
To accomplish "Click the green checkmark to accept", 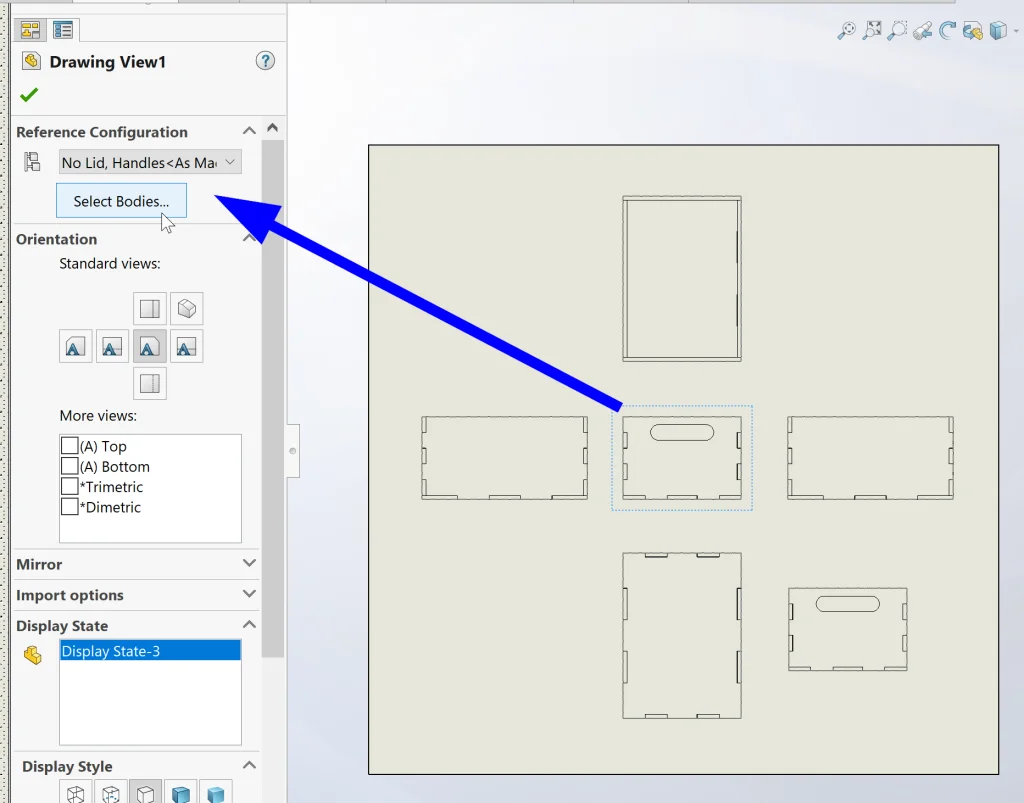I will [x=29, y=95].
